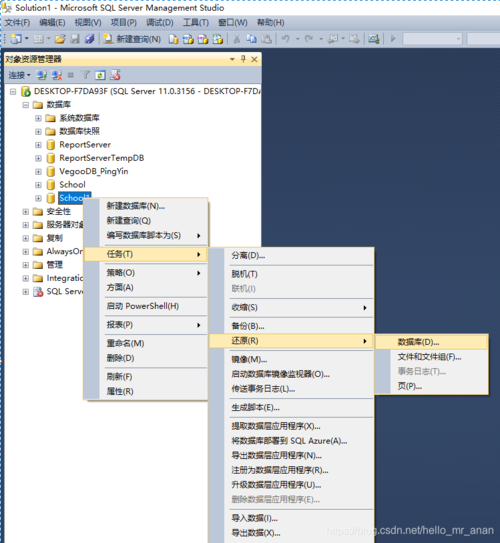This screenshot has height=543, width=500.
Task: Open the 文件(F) menu
Action: click(x=17, y=23)
